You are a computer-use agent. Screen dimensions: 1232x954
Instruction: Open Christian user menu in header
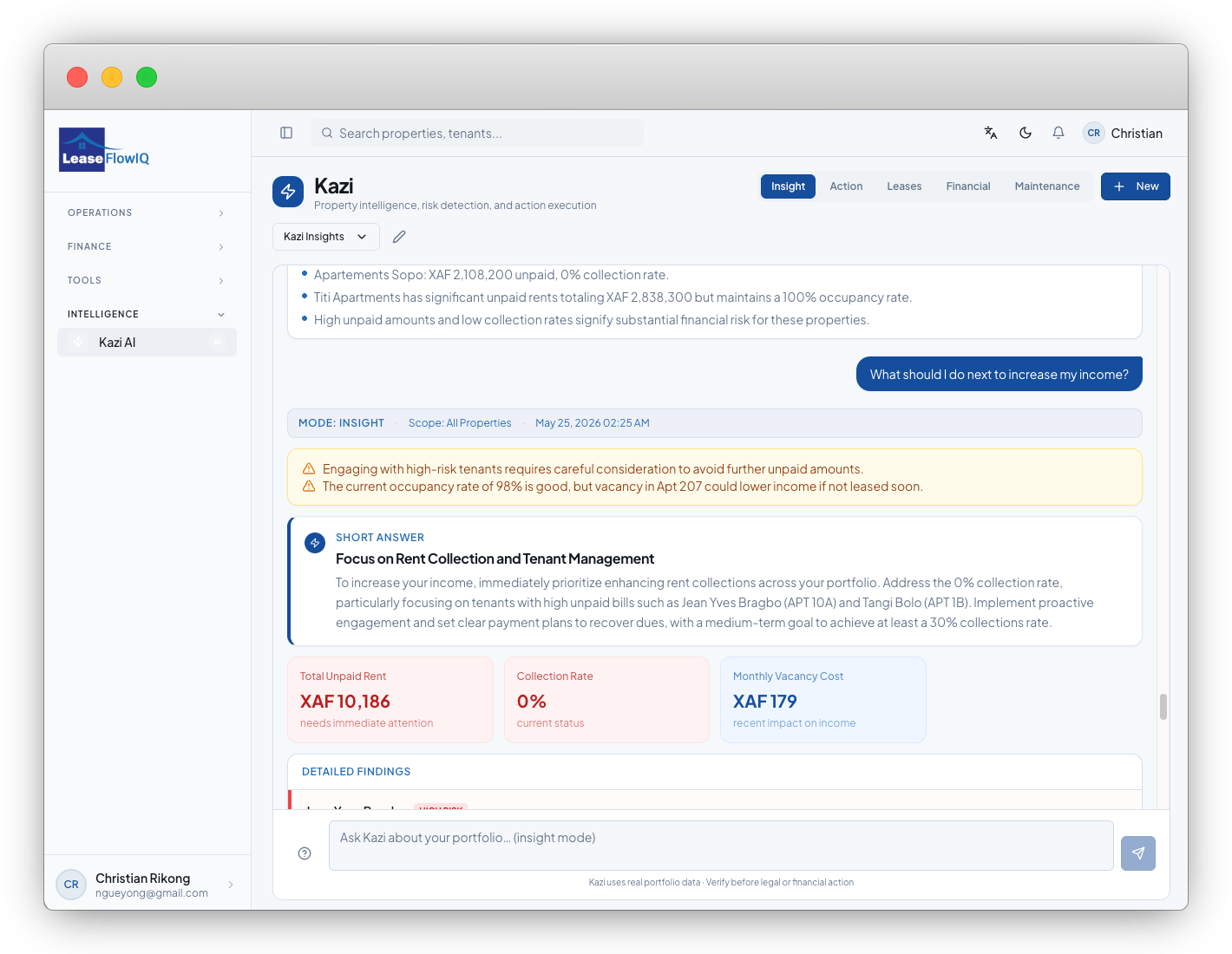pos(1123,133)
